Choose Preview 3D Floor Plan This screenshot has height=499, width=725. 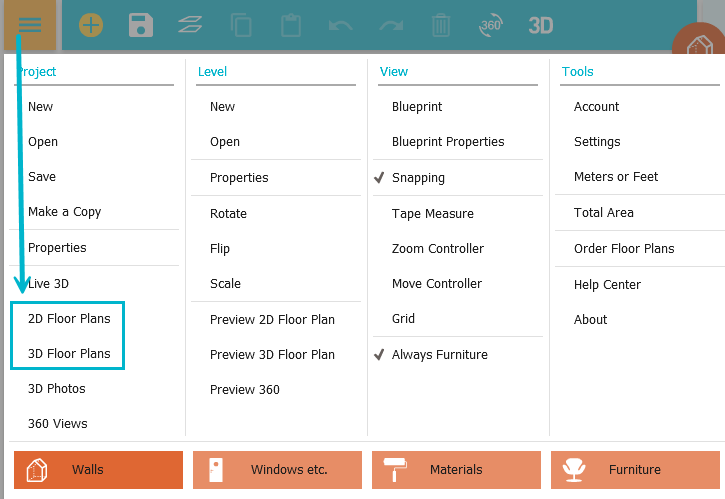(272, 355)
